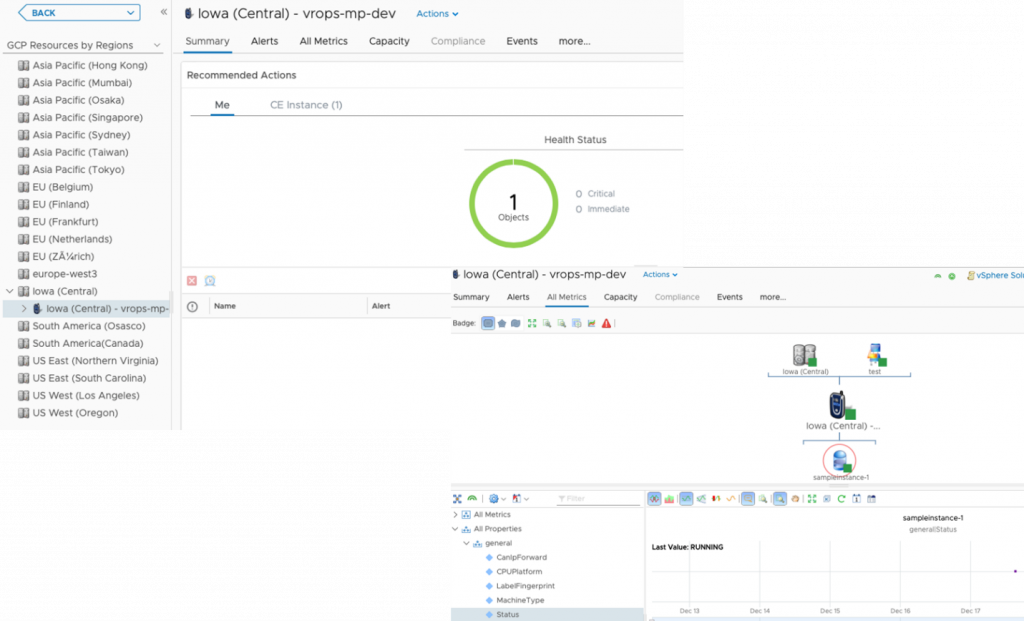Expand the All Metrics tree node

click(456, 514)
